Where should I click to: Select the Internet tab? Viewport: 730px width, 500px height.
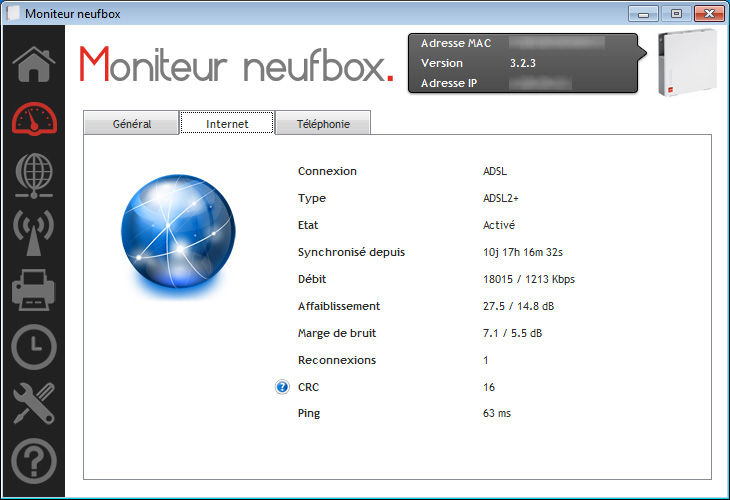[227, 124]
